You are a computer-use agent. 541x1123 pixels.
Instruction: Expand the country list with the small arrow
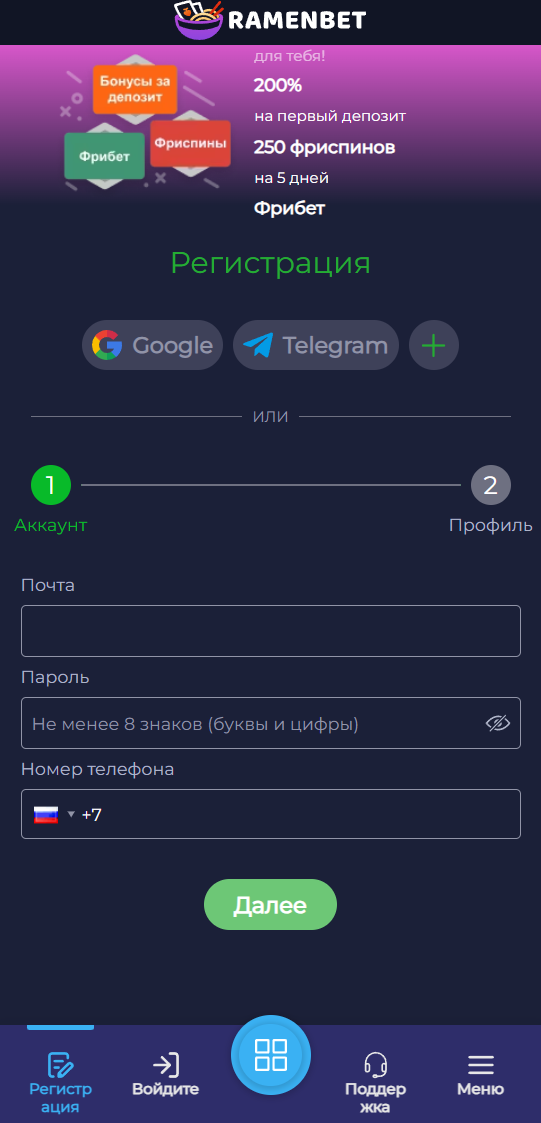pos(71,814)
